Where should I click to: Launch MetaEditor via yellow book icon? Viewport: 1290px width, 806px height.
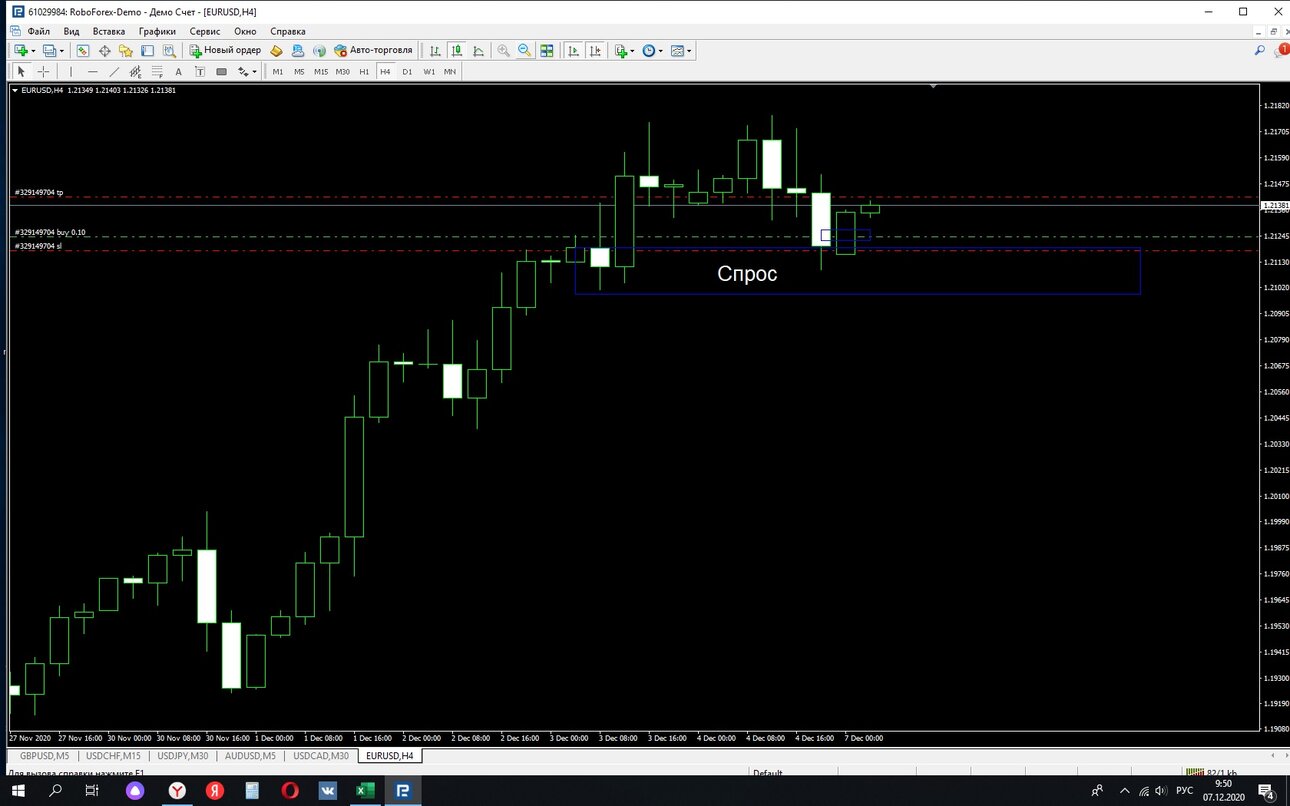pyautogui.click(x=277, y=50)
